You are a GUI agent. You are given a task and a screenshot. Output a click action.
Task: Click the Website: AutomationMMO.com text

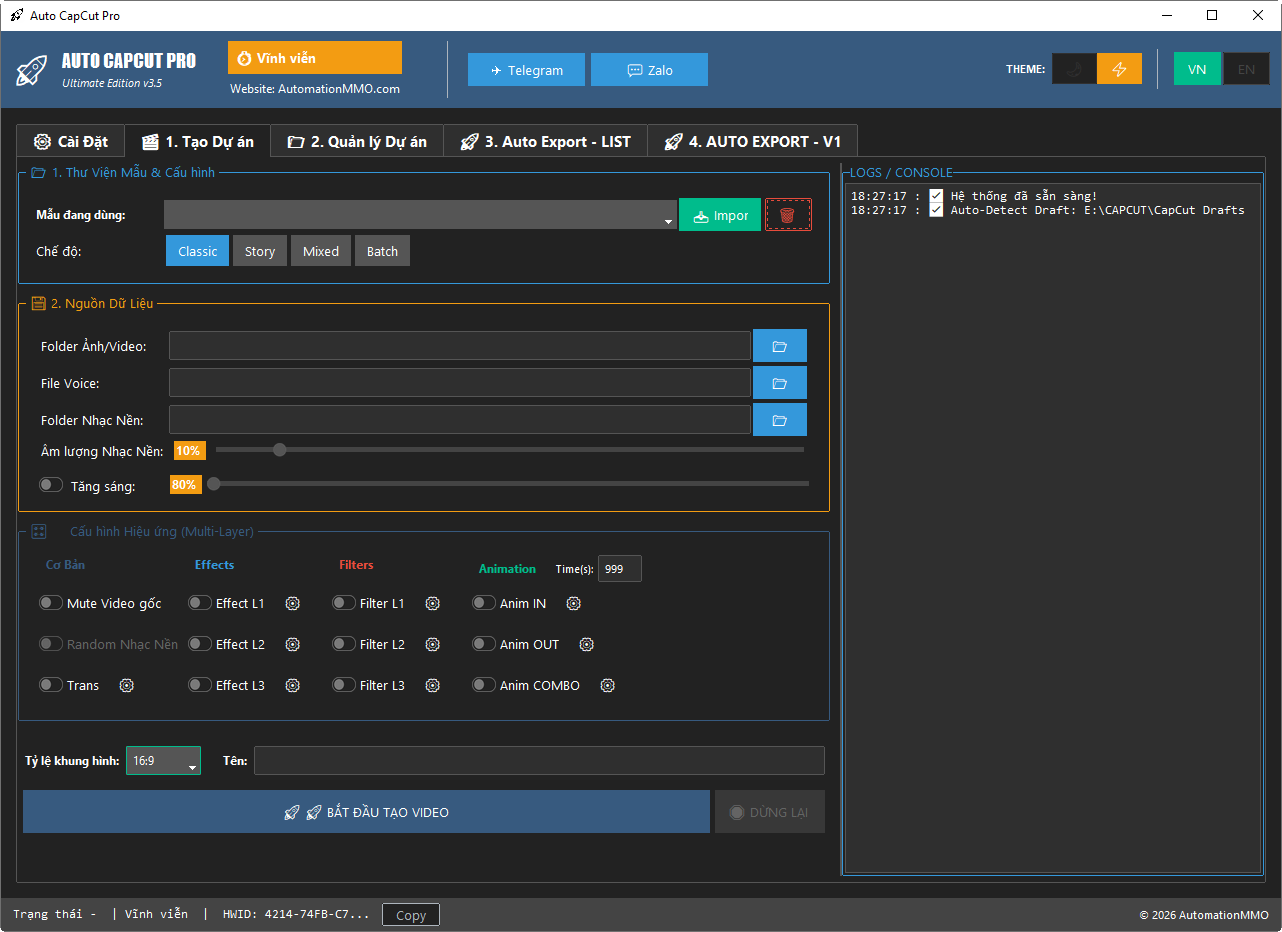click(315, 89)
